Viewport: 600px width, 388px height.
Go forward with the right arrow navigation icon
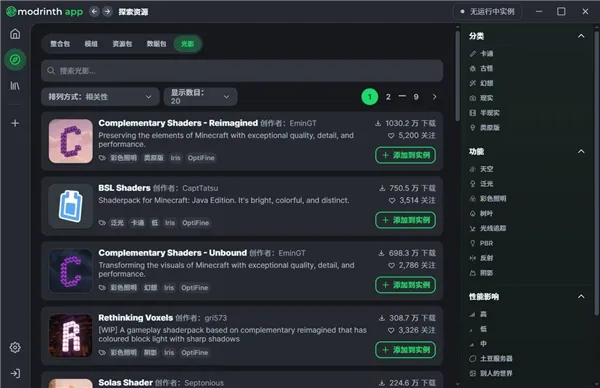point(108,11)
